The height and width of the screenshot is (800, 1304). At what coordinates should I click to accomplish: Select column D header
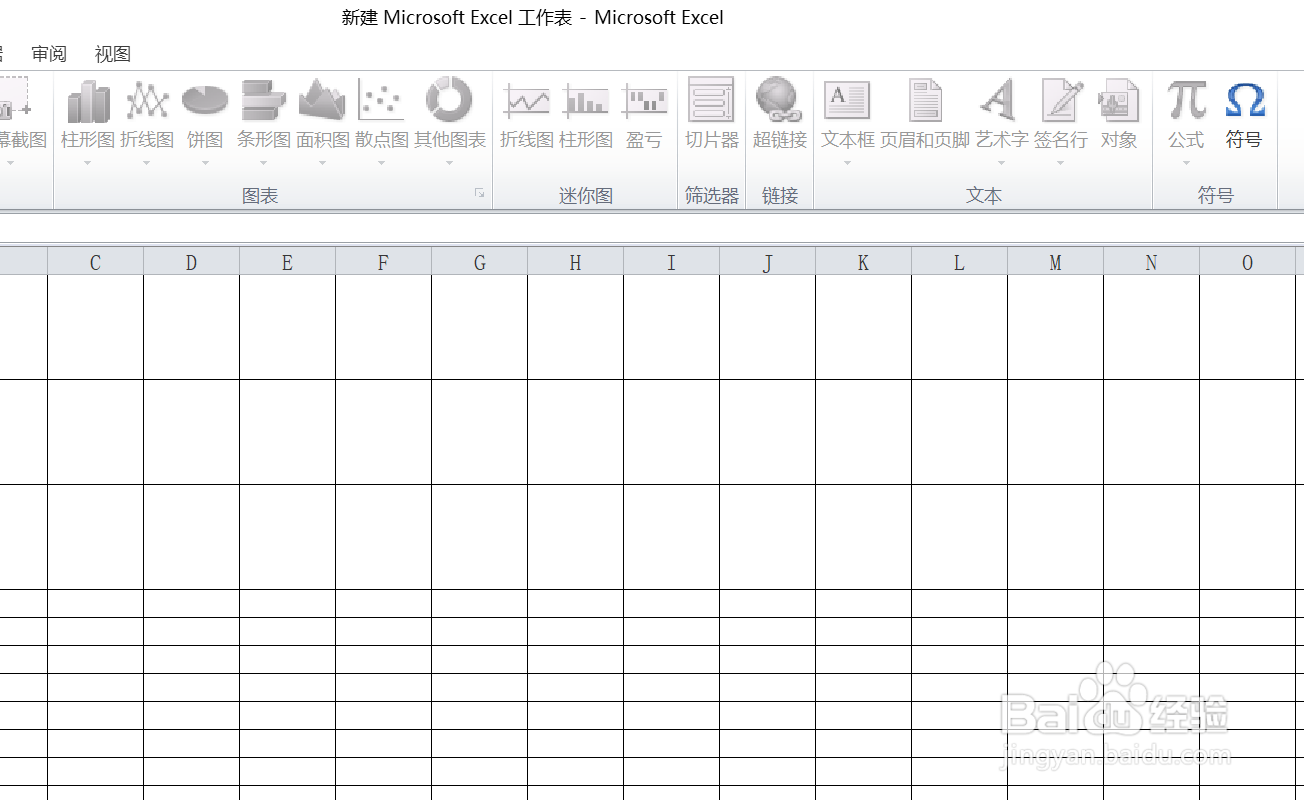click(192, 262)
